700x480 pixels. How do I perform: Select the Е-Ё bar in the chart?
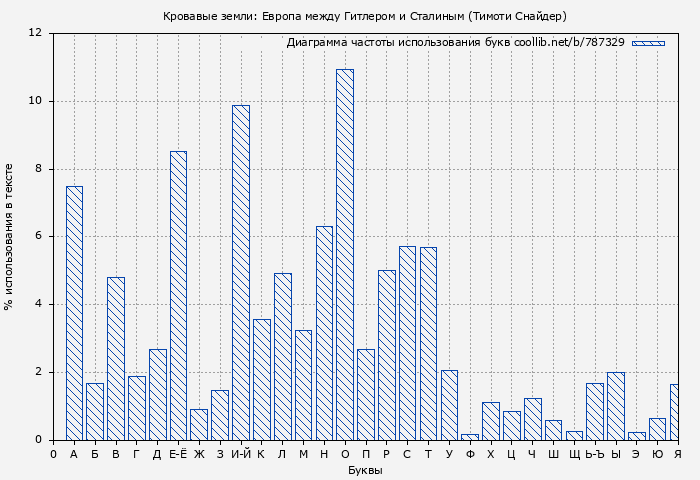click(178, 296)
